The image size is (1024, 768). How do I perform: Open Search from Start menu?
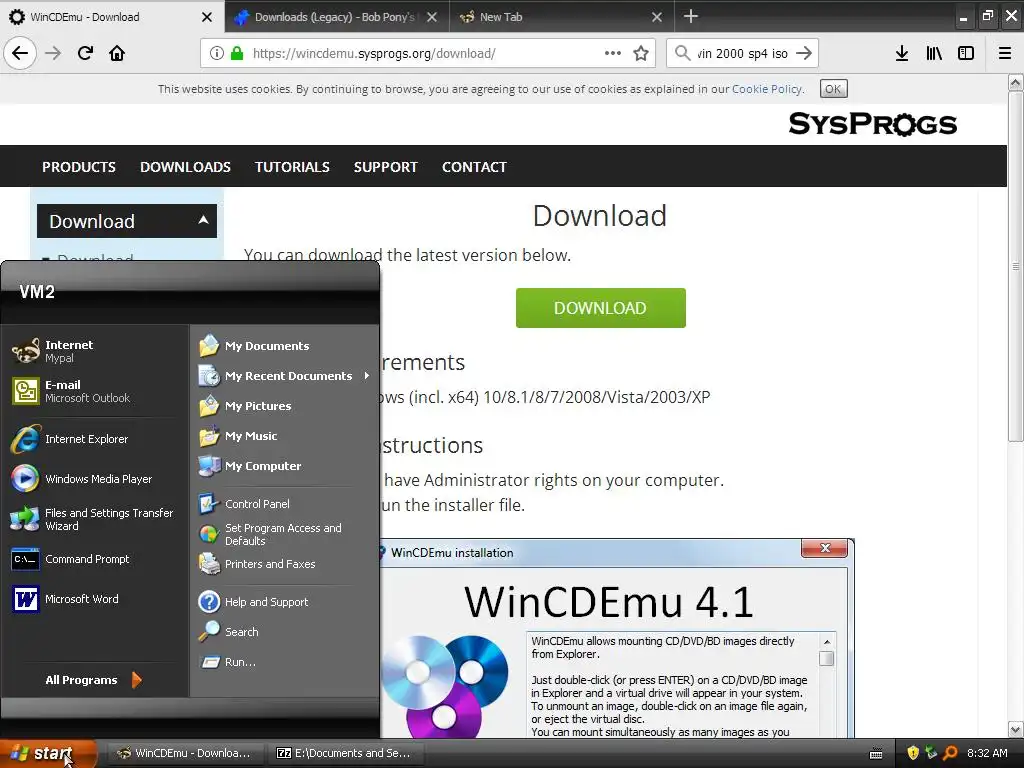click(284, 632)
